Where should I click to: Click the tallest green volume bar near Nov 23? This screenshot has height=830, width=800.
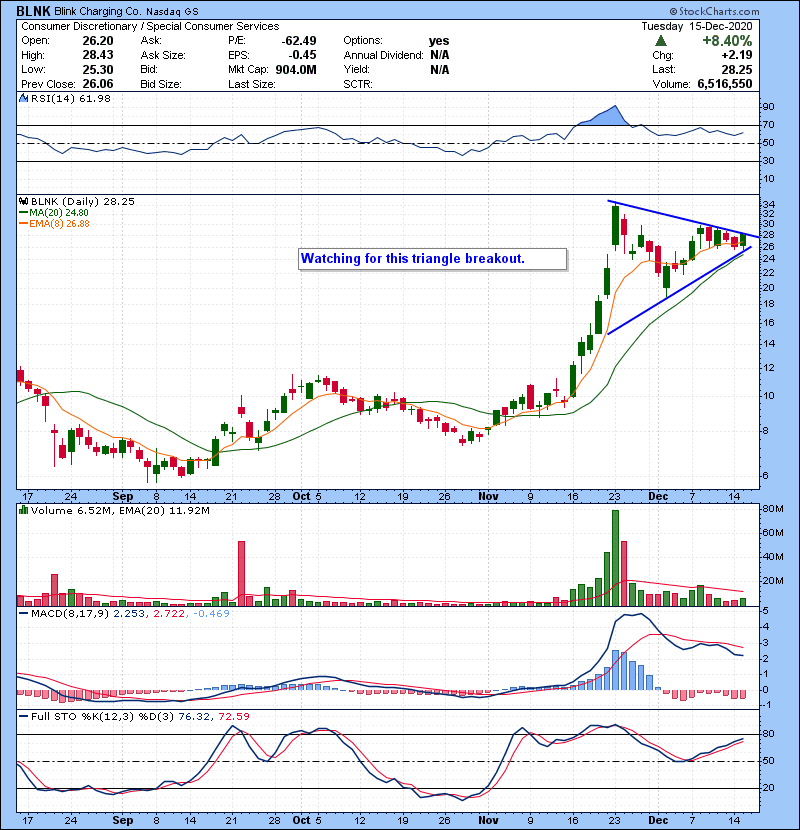click(x=615, y=558)
